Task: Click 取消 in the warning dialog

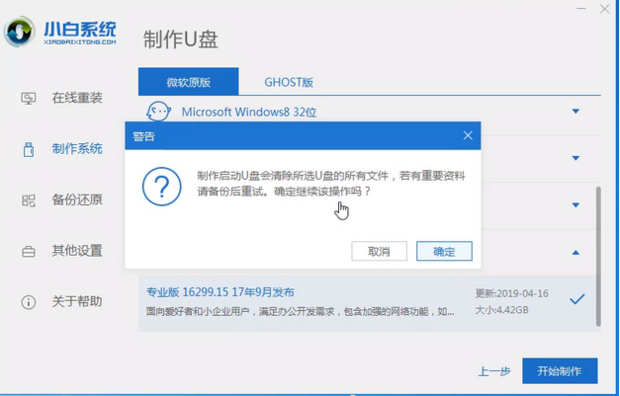Action: pyautogui.click(x=379, y=251)
